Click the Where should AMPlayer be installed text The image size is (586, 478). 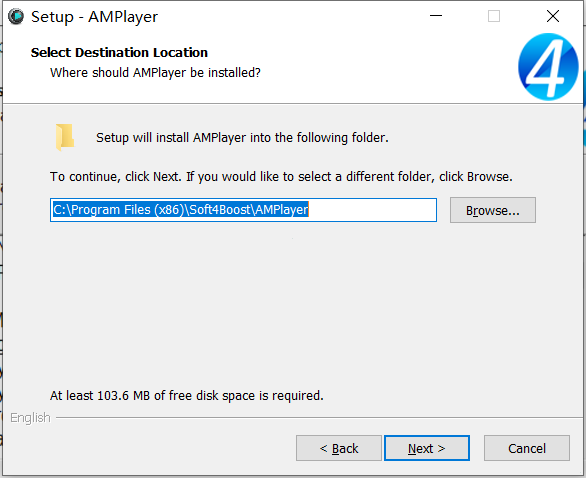tap(155, 73)
